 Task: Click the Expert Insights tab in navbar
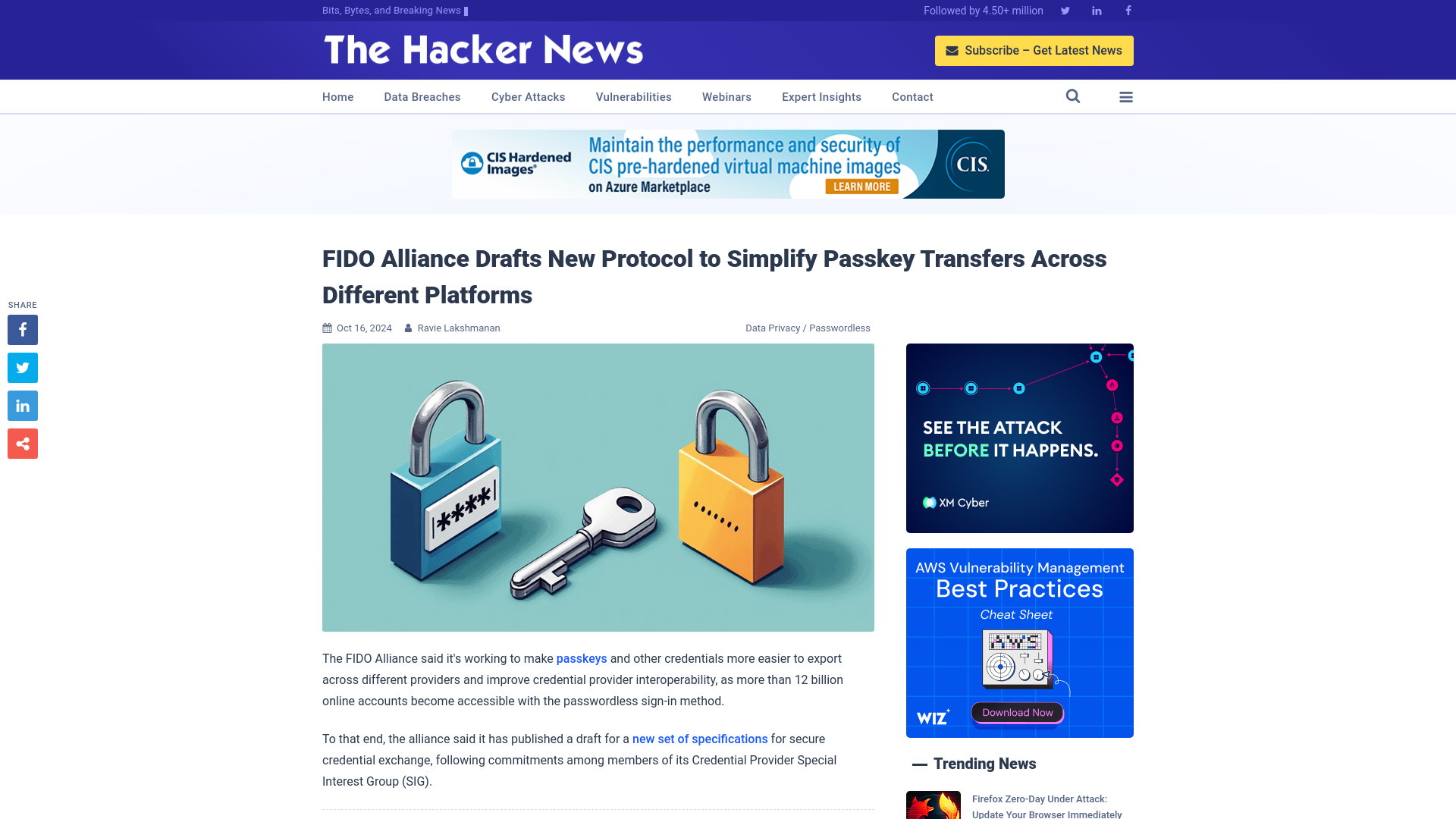(821, 96)
